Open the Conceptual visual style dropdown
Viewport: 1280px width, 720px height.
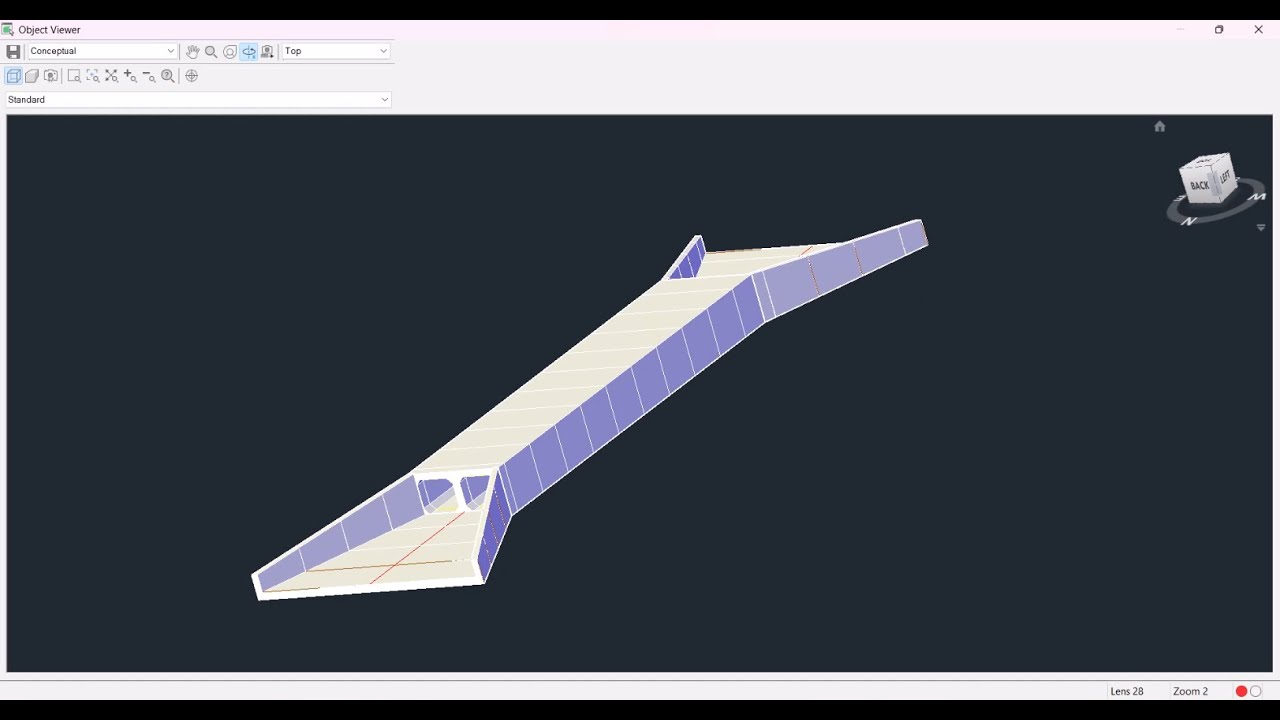(102, 51)
